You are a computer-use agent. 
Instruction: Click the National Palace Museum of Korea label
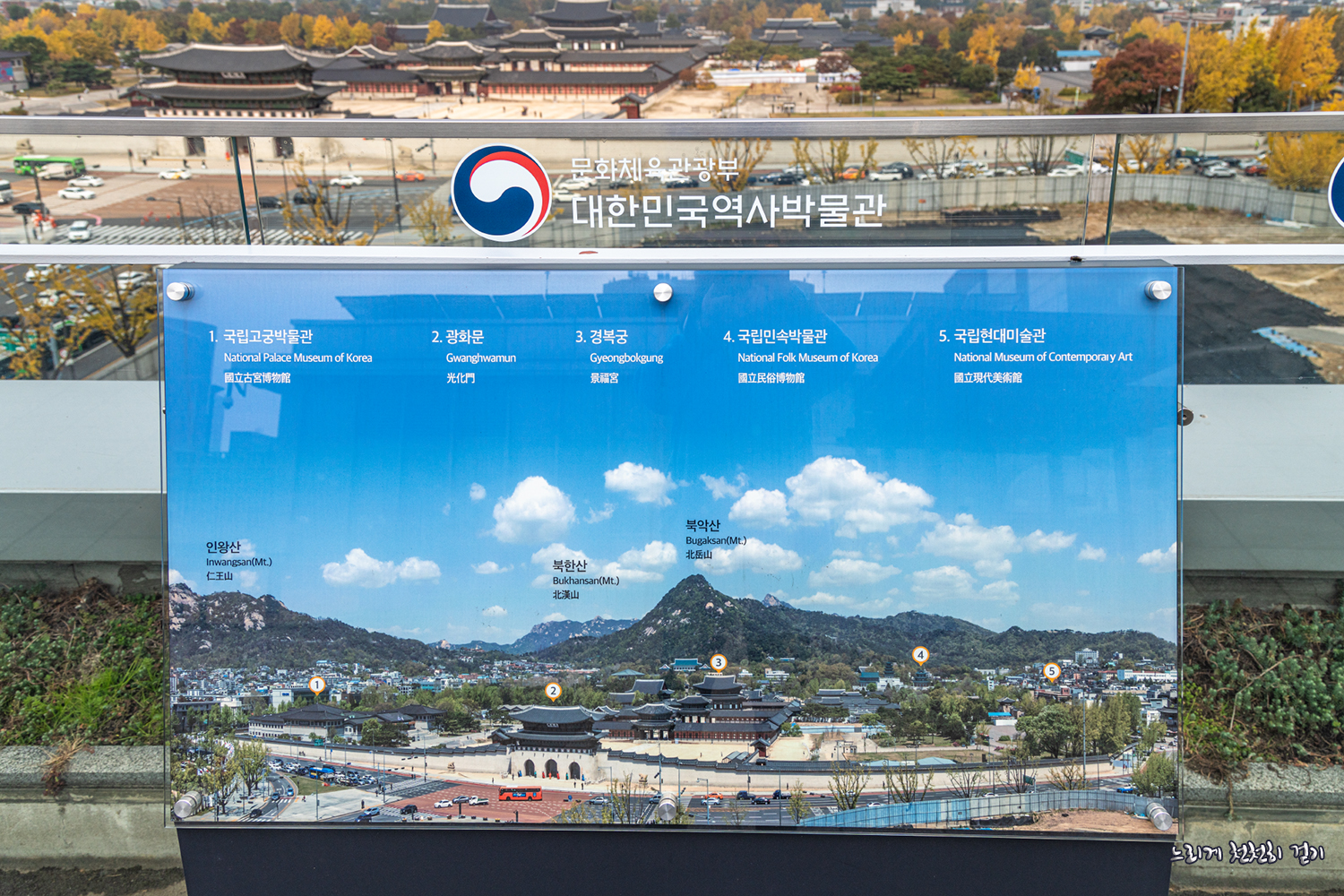click(x=297, y=358)
